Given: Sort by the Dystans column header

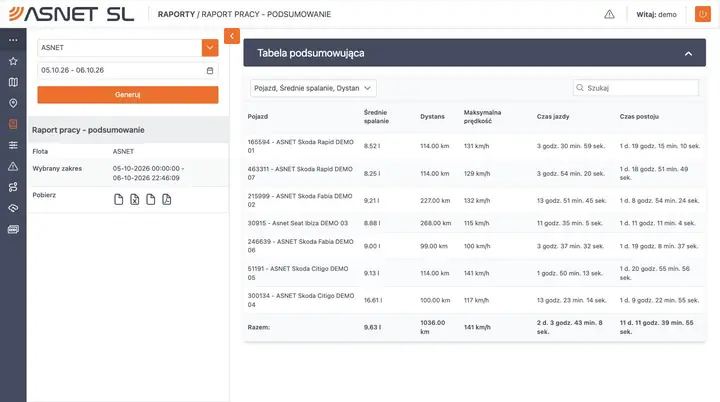Looking at the screenshot, I should (x=432, y=117).
